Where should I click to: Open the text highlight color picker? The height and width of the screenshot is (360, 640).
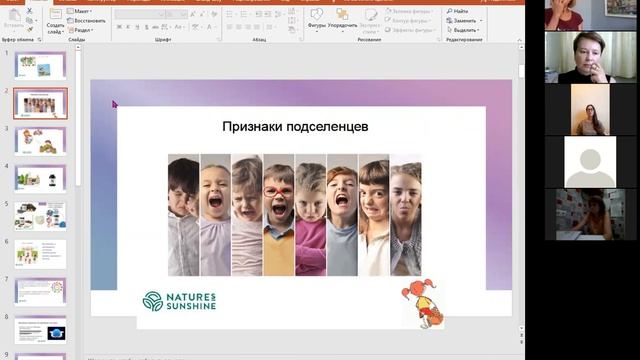(x=196, y=27)
